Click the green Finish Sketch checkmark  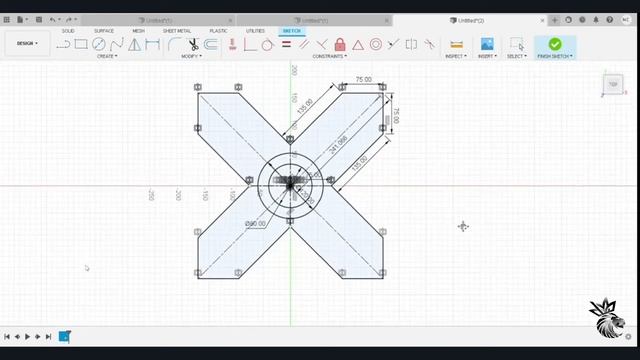[x=555, y=44]
